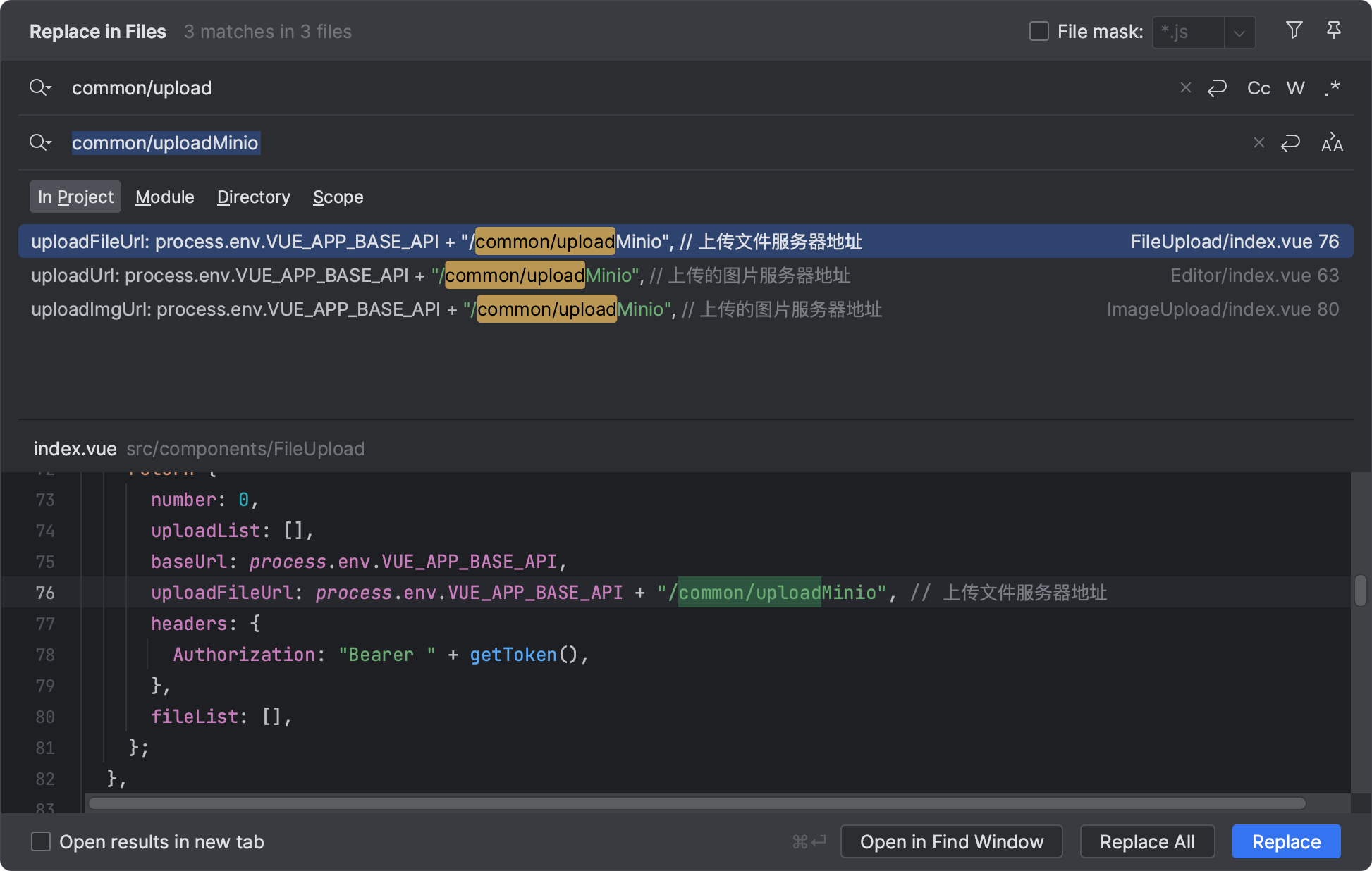Toggle Preserve Case (AA) option
The height and width of the screenshot is (871, 1372).
click(x=1332, y=142)
